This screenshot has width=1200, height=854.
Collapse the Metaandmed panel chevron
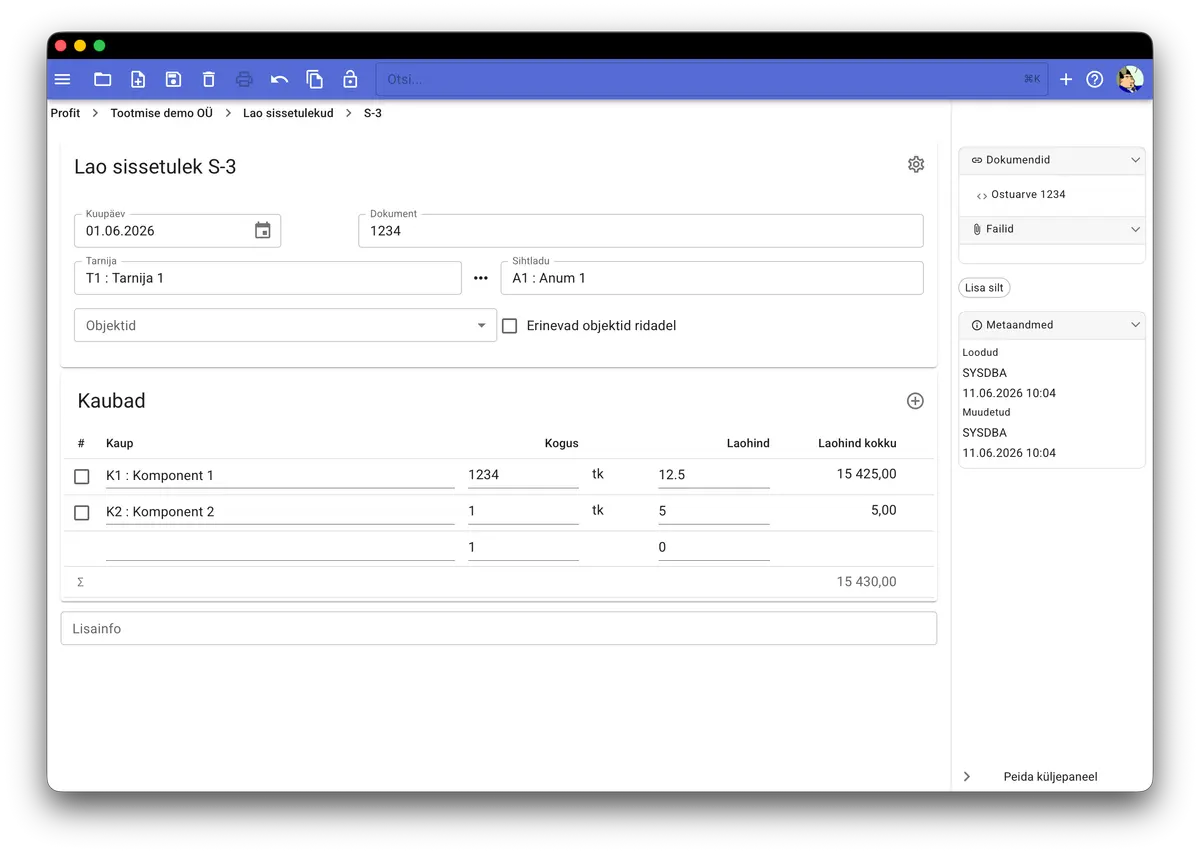tap(1135, 325)
